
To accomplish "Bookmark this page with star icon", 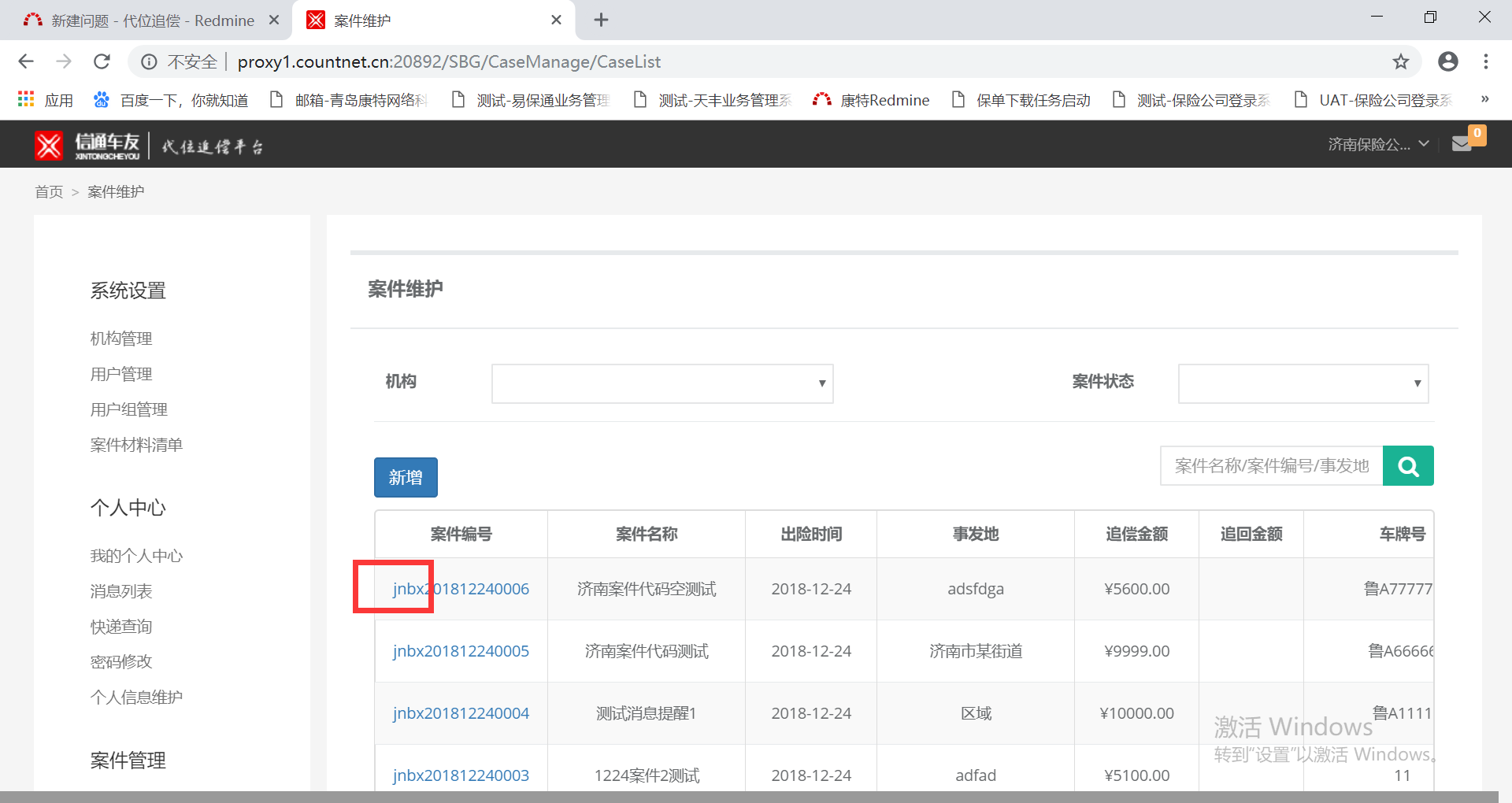I will pyautogui.click(x=1400, y=61).
